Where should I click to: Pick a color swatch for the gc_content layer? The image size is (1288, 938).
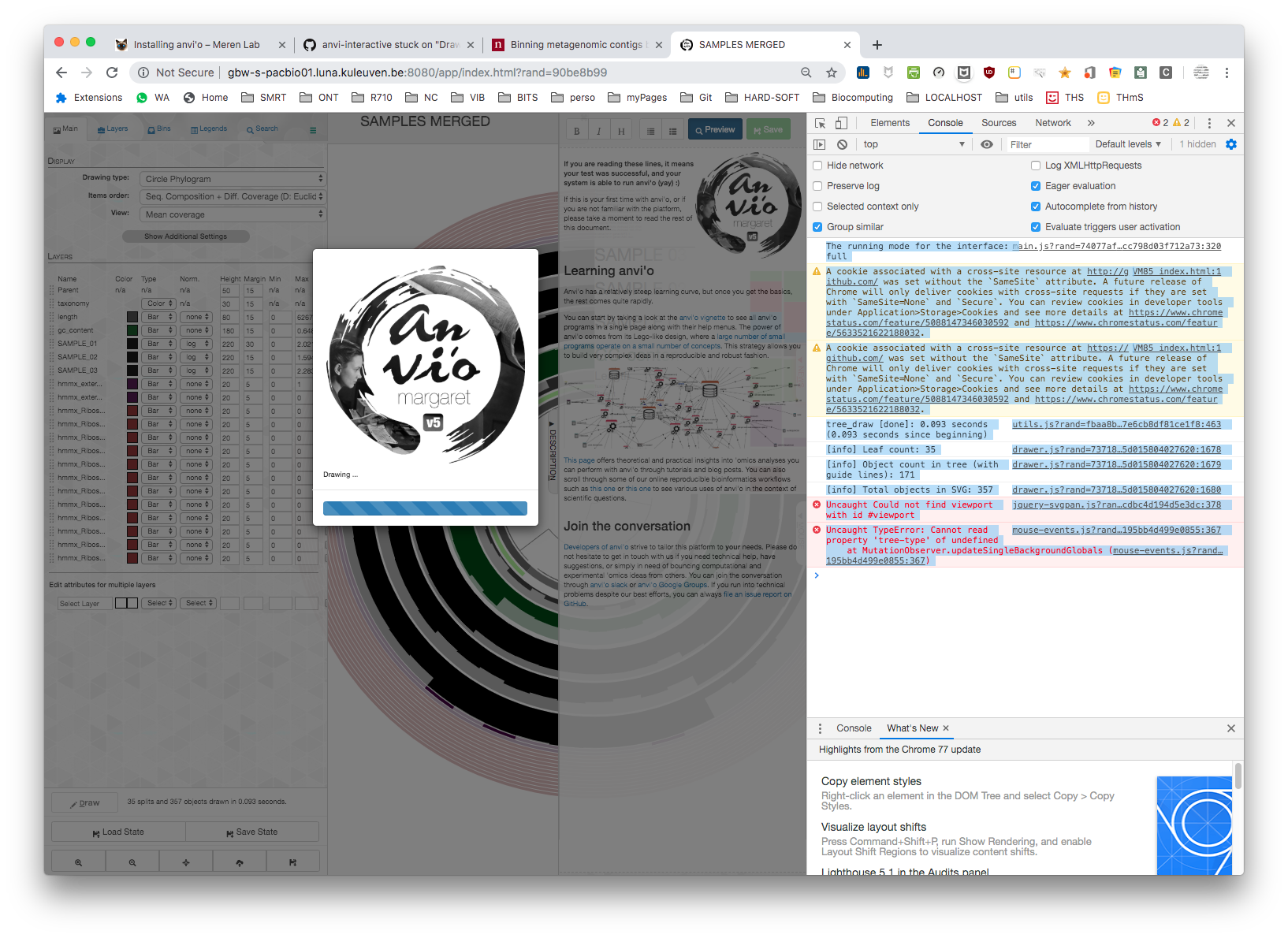point(132,329)
